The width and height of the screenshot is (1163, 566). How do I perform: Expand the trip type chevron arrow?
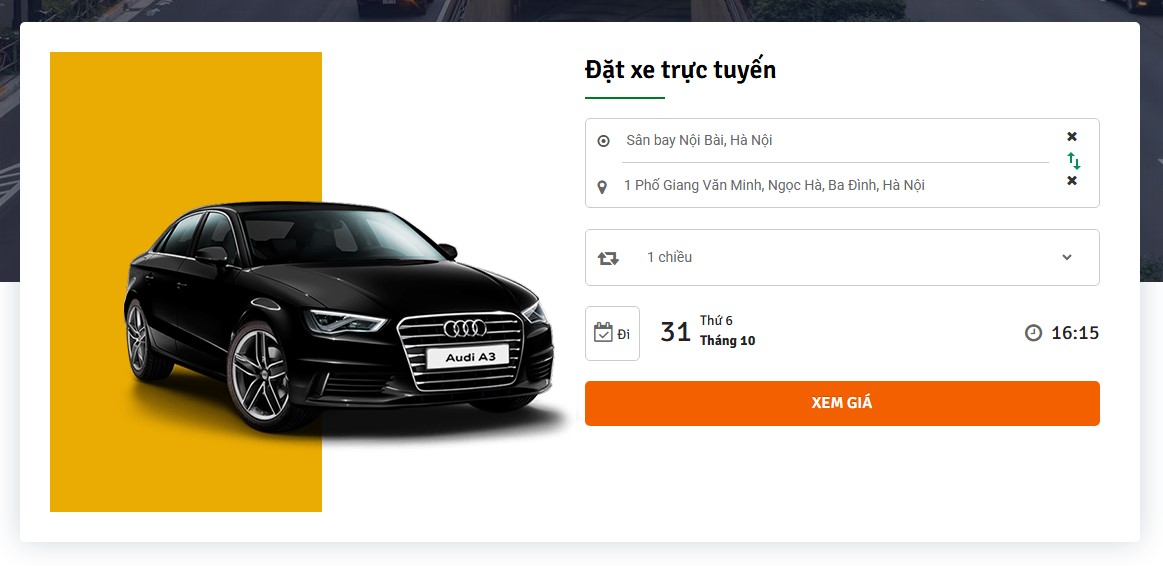pos(1066,258)
